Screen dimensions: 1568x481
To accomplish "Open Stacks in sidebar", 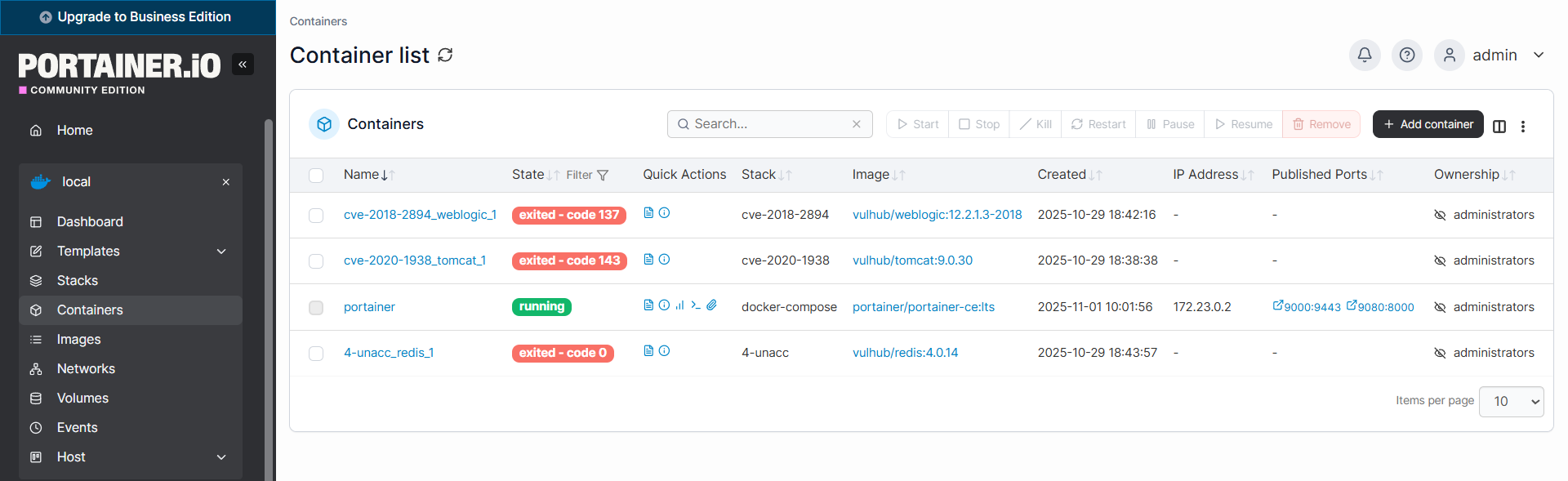I will tap(131, 281).
